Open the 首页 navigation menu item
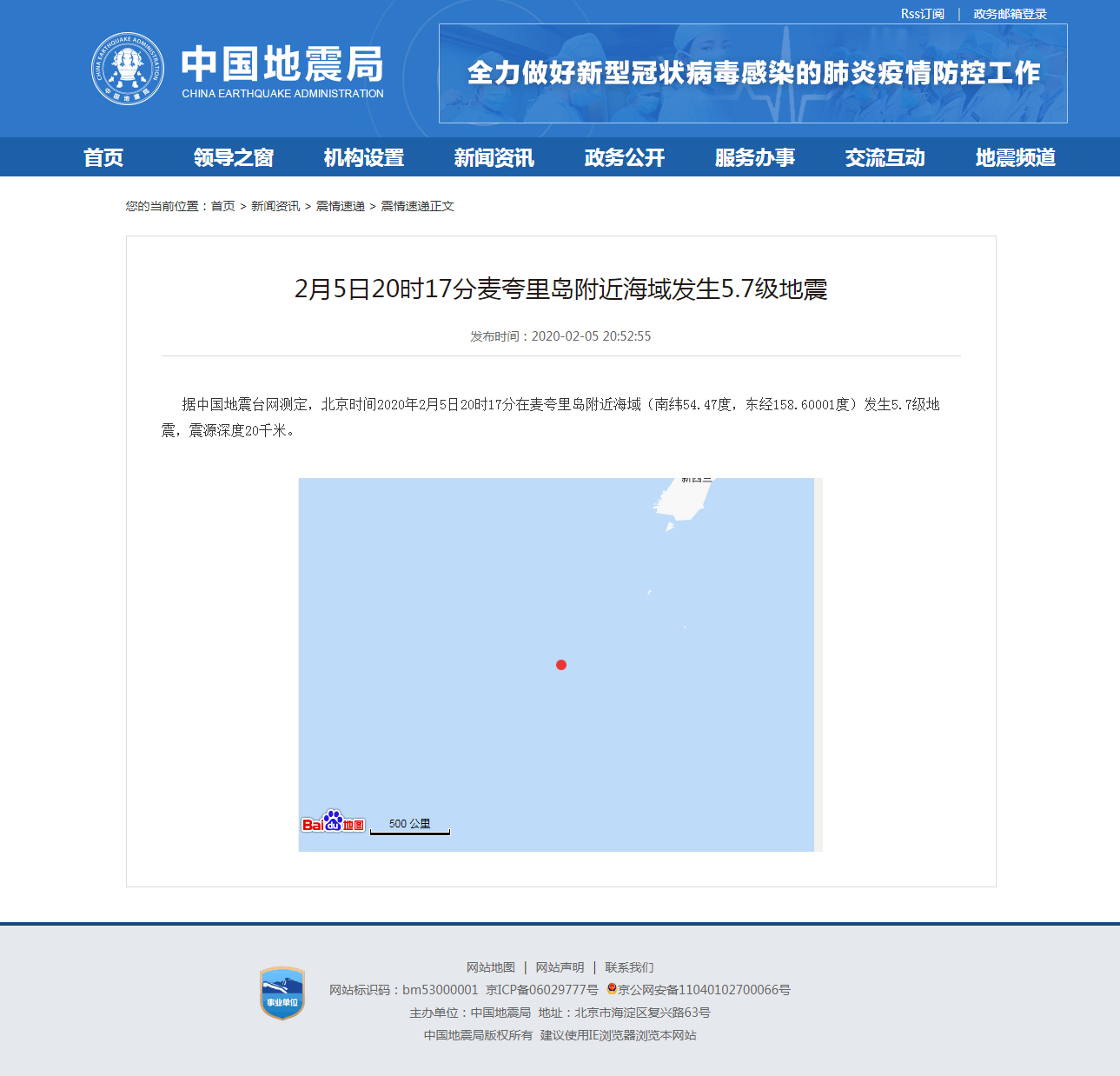Viewport: 1120px width, 1076px height. point(103,157)
